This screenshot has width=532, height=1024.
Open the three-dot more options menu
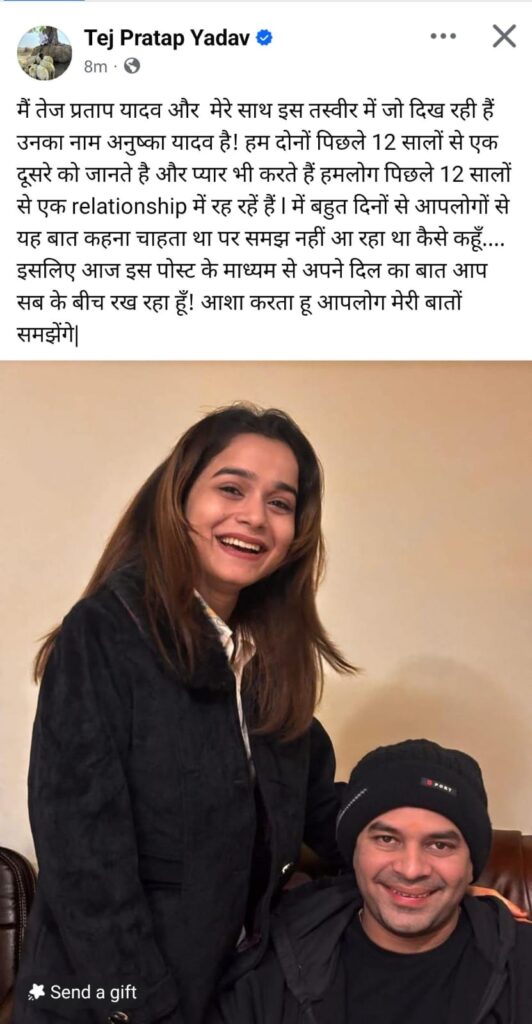pos(443,37)
